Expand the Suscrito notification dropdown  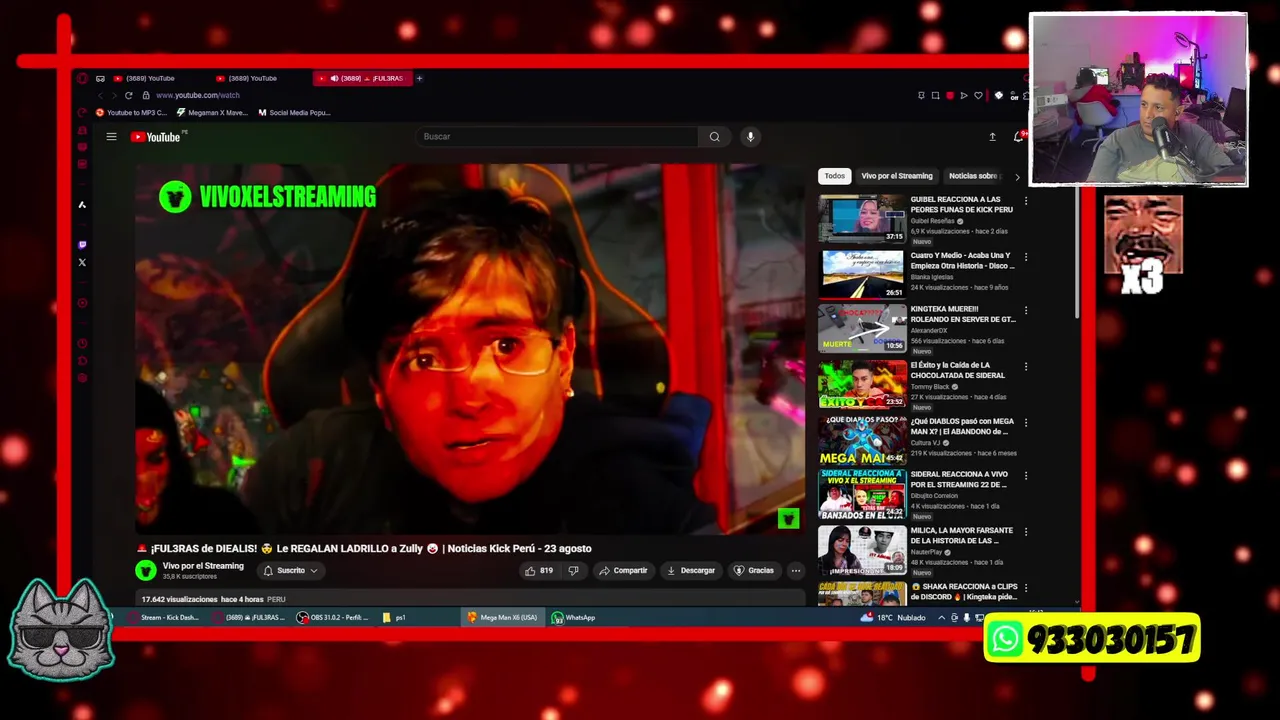click(290, 571)
